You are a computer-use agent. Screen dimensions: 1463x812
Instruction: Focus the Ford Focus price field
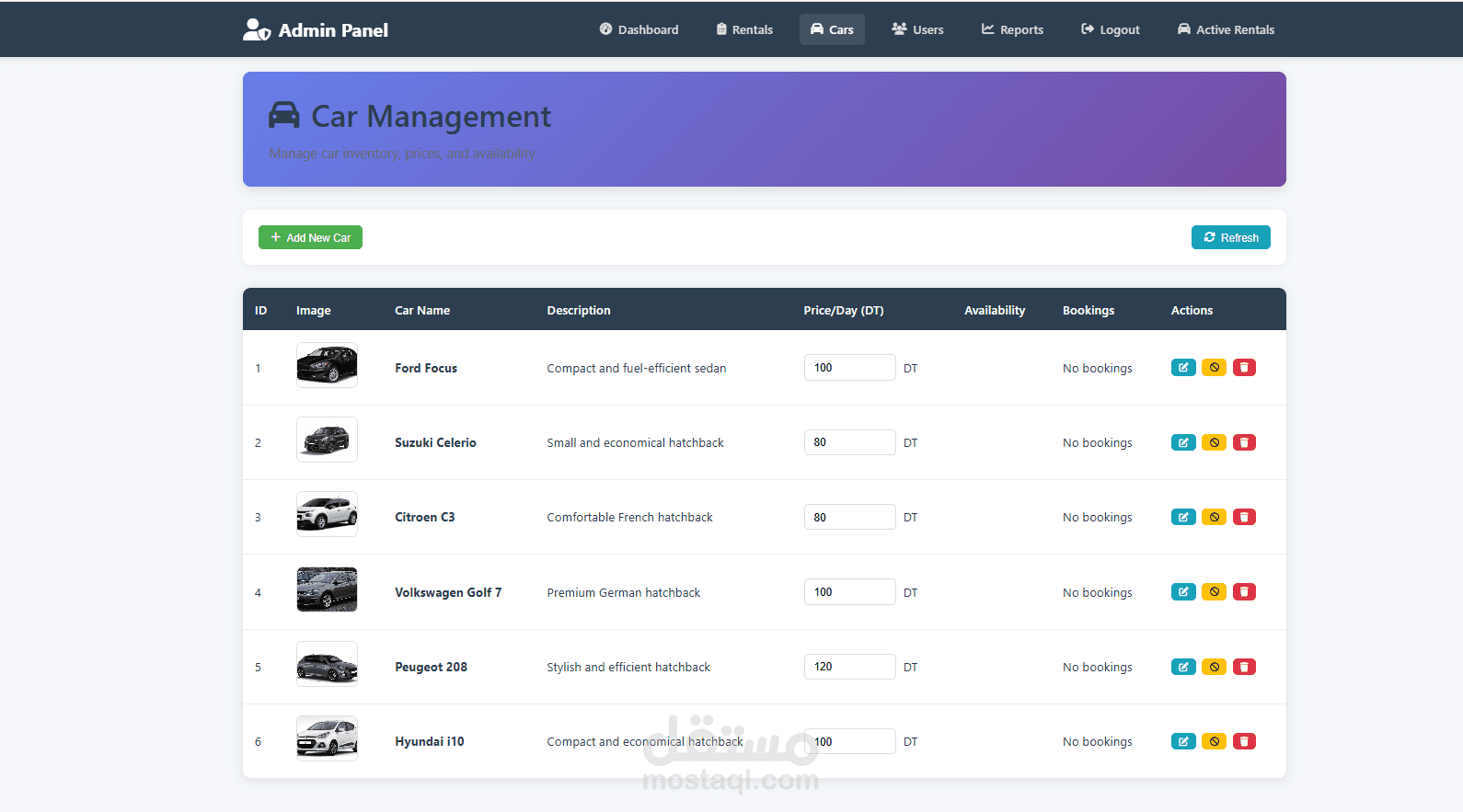(x=849, y=368)
